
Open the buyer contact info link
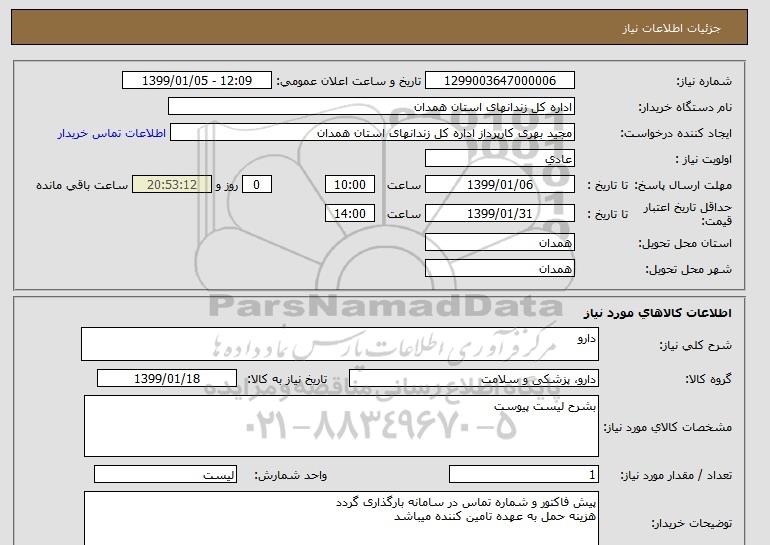point(111,134)
